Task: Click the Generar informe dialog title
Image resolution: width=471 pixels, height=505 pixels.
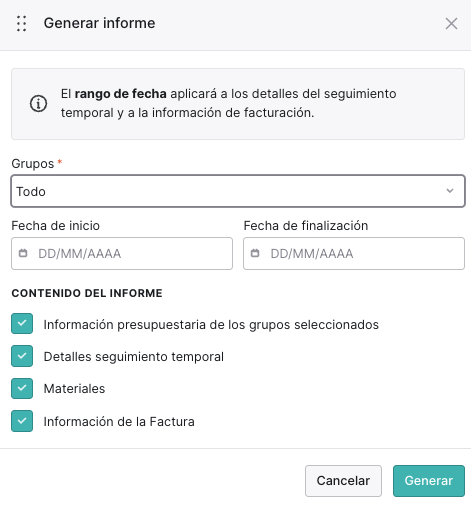Action: pos(99,23)
